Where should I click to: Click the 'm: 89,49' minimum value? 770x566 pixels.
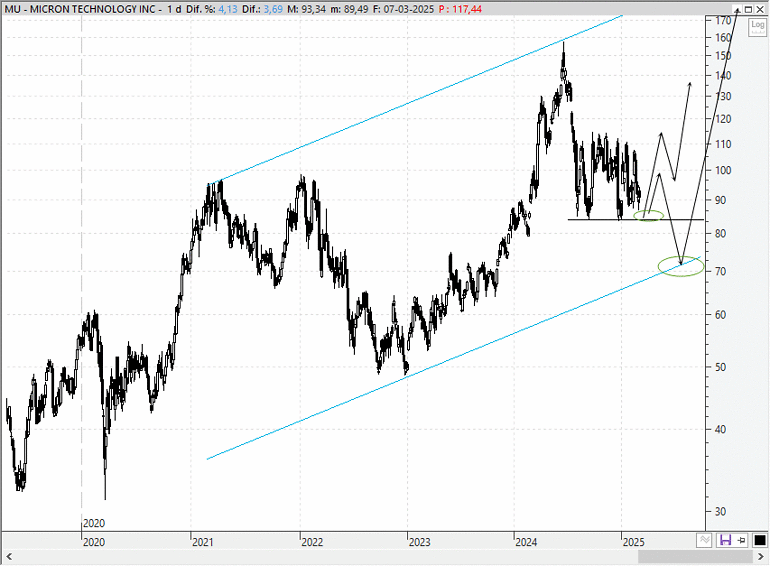pos(349,9)
